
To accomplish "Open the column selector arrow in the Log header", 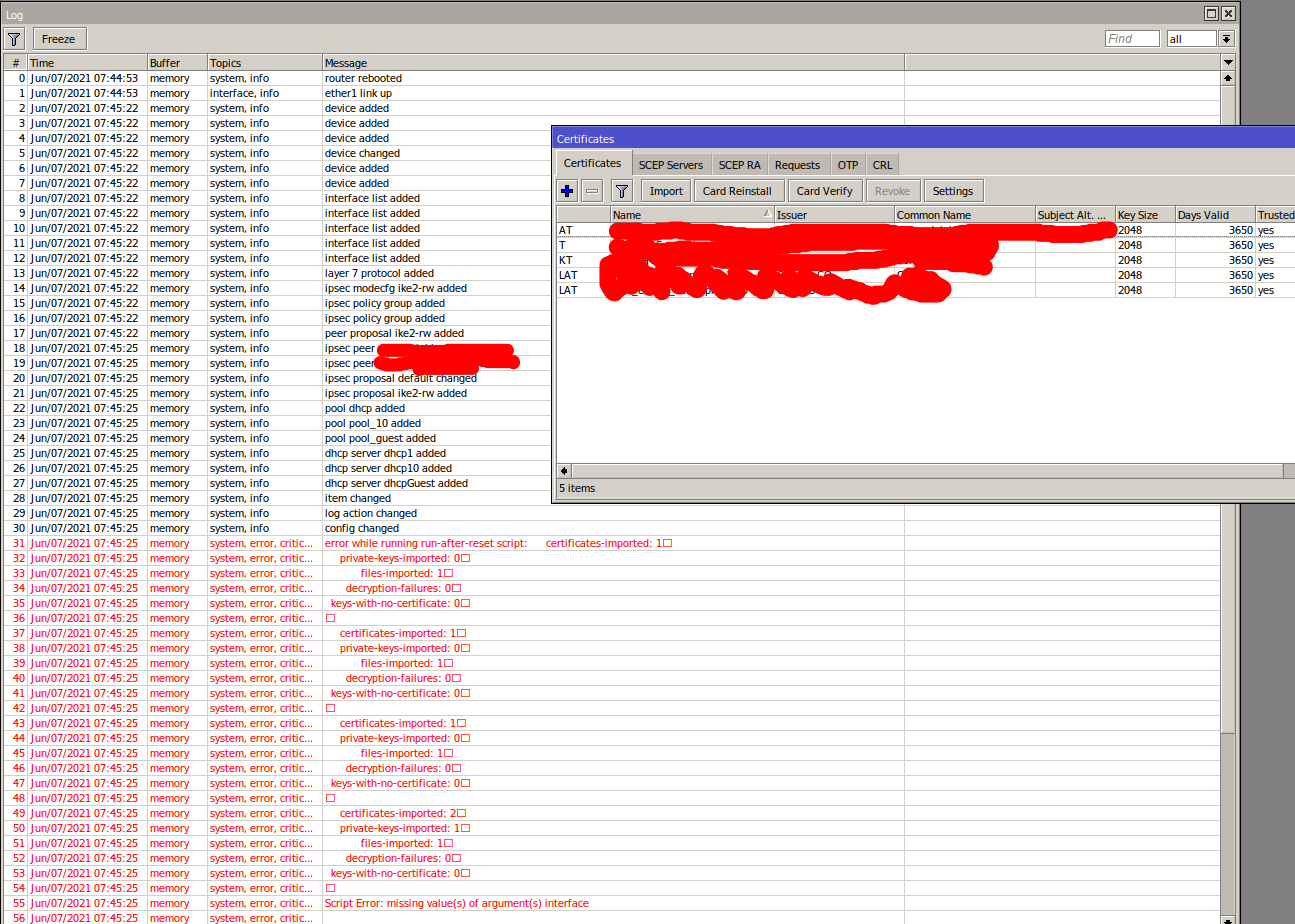I will pyautogui.click(x=1228, y=62).
